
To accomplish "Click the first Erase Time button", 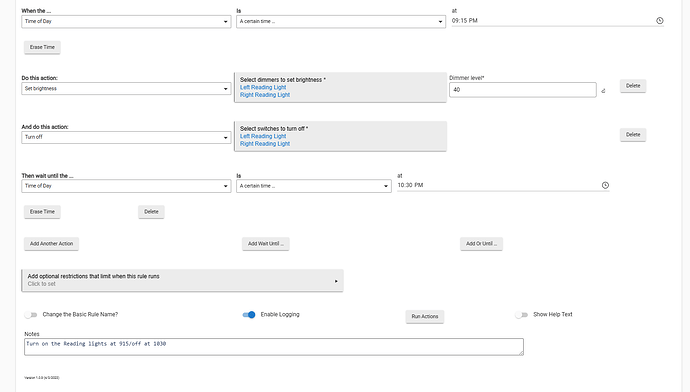I will coord(42,47).
